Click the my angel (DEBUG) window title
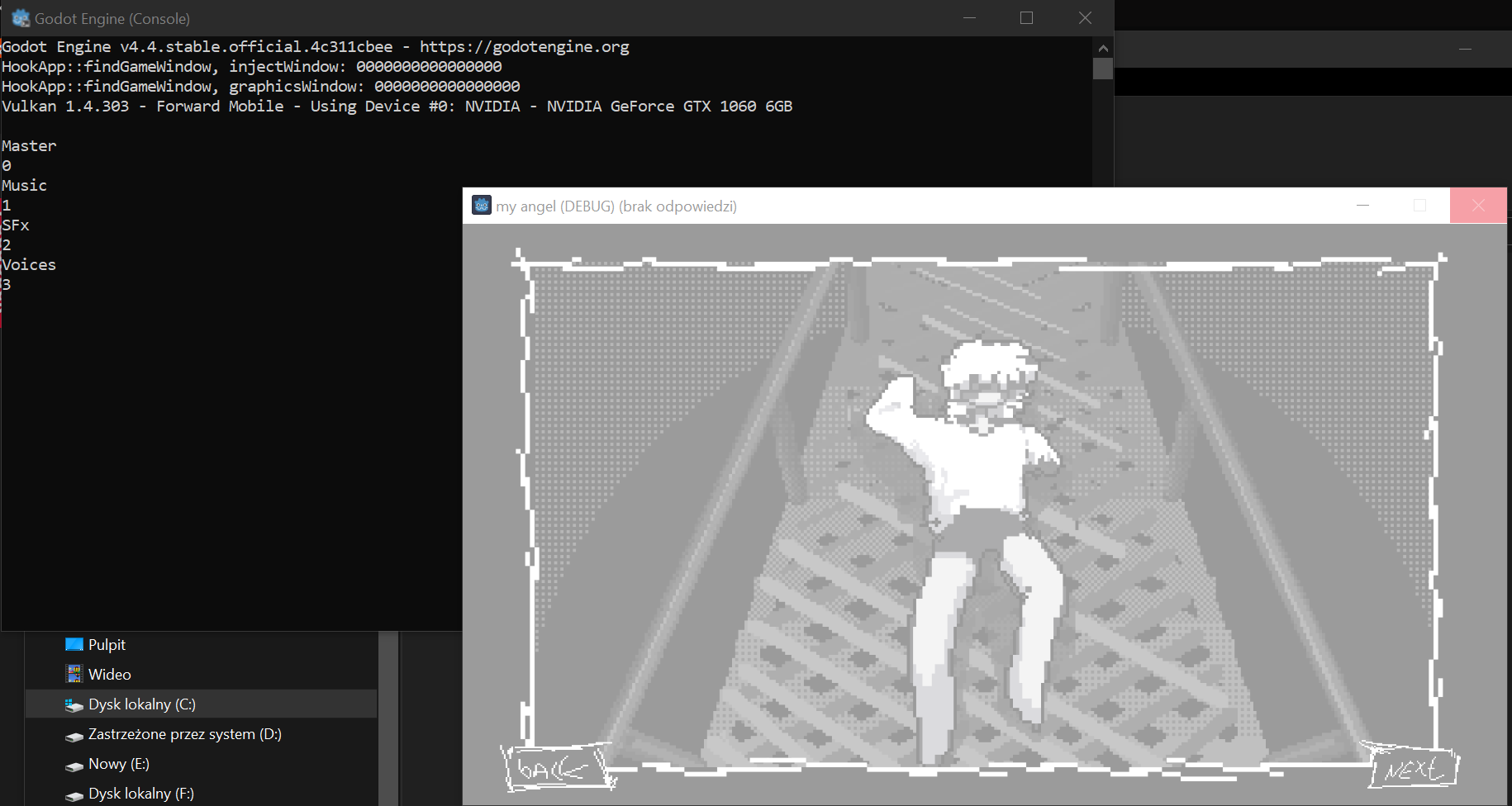This screenshot has width=1512, height=806. [x=616, y=206]
